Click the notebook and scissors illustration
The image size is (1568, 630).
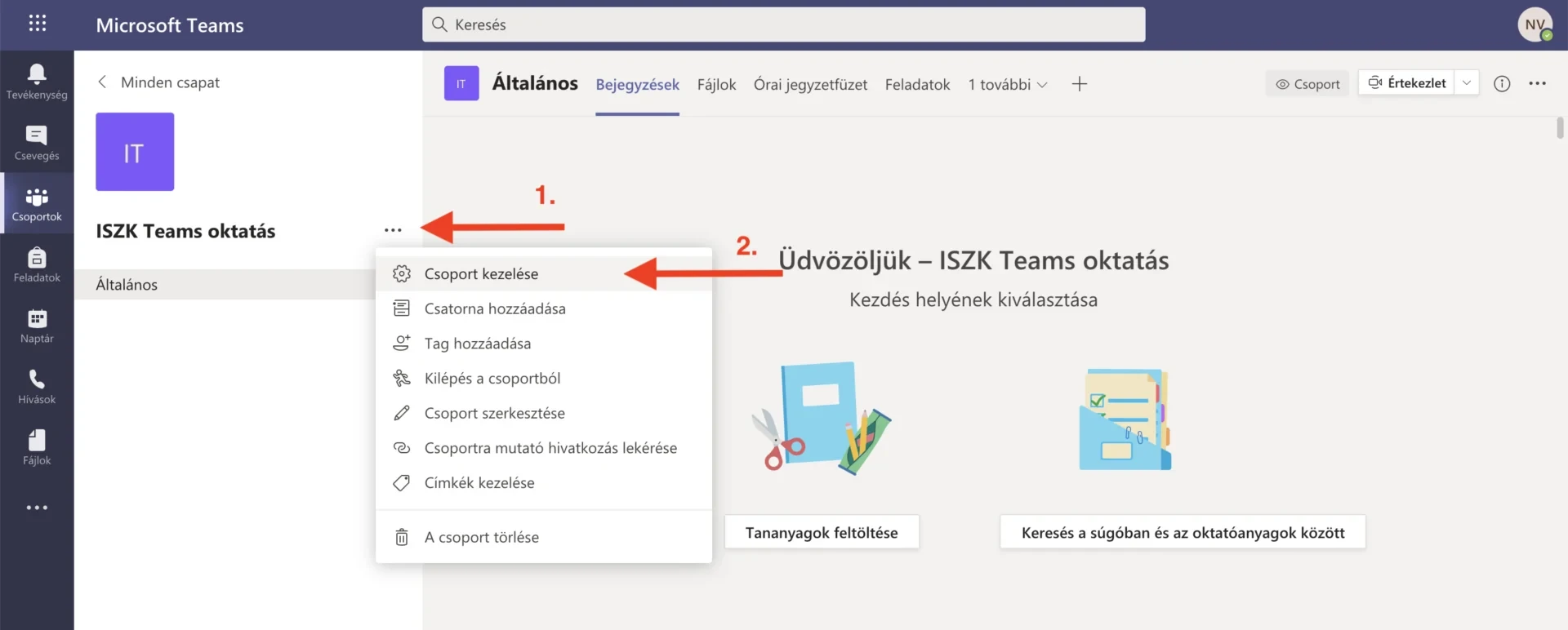(x=822, y=418)
